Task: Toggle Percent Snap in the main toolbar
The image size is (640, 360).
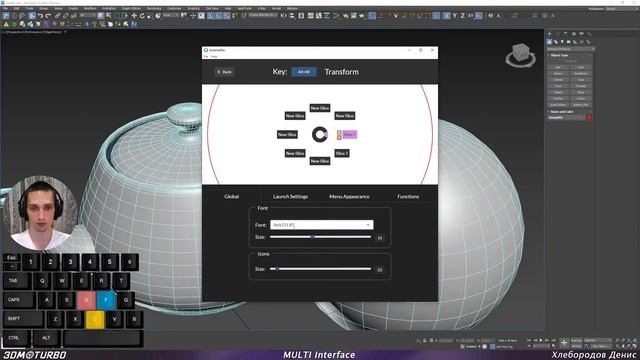Action: 226,16
